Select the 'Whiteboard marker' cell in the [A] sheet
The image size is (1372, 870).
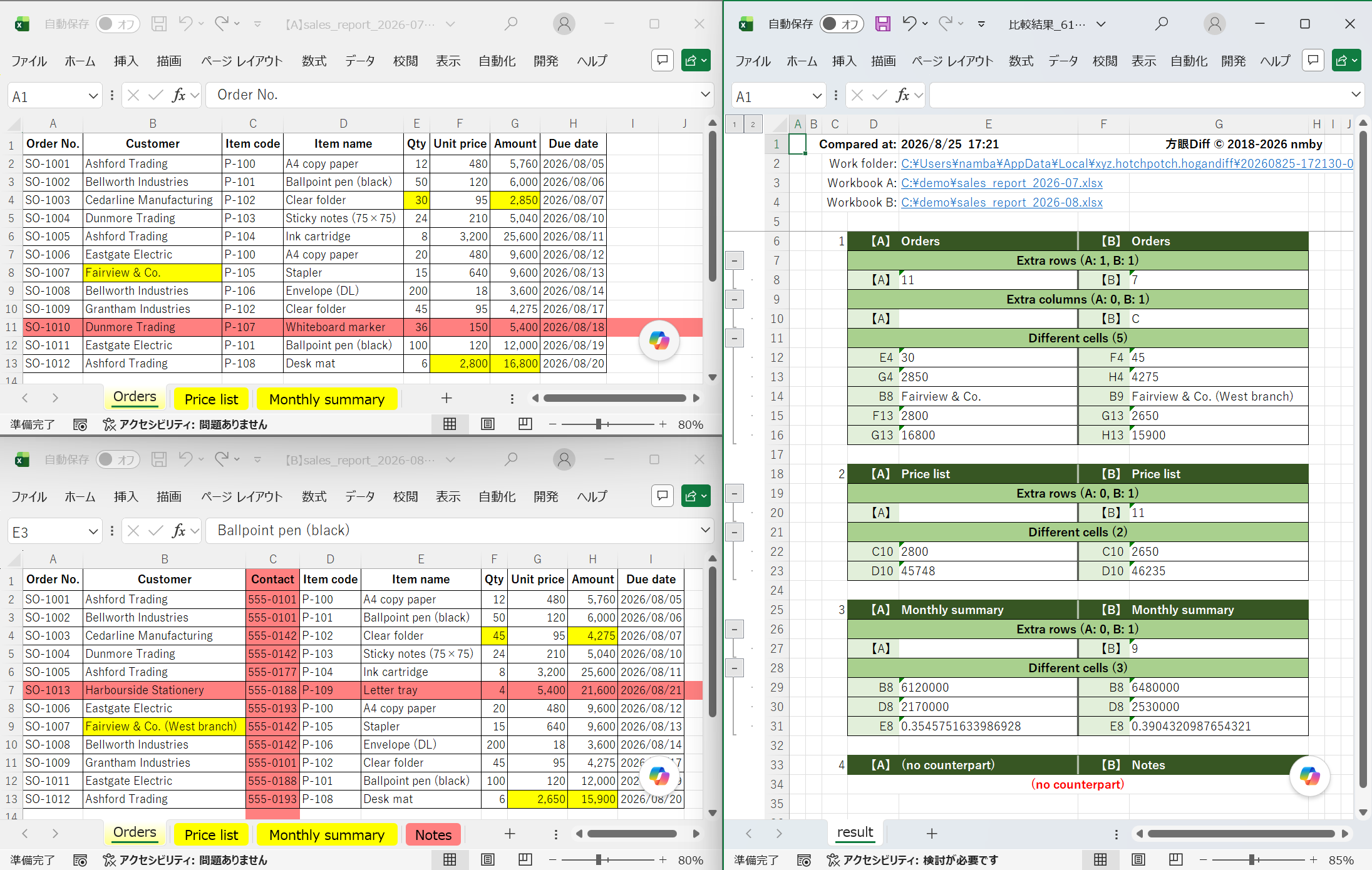click(343, 327)
